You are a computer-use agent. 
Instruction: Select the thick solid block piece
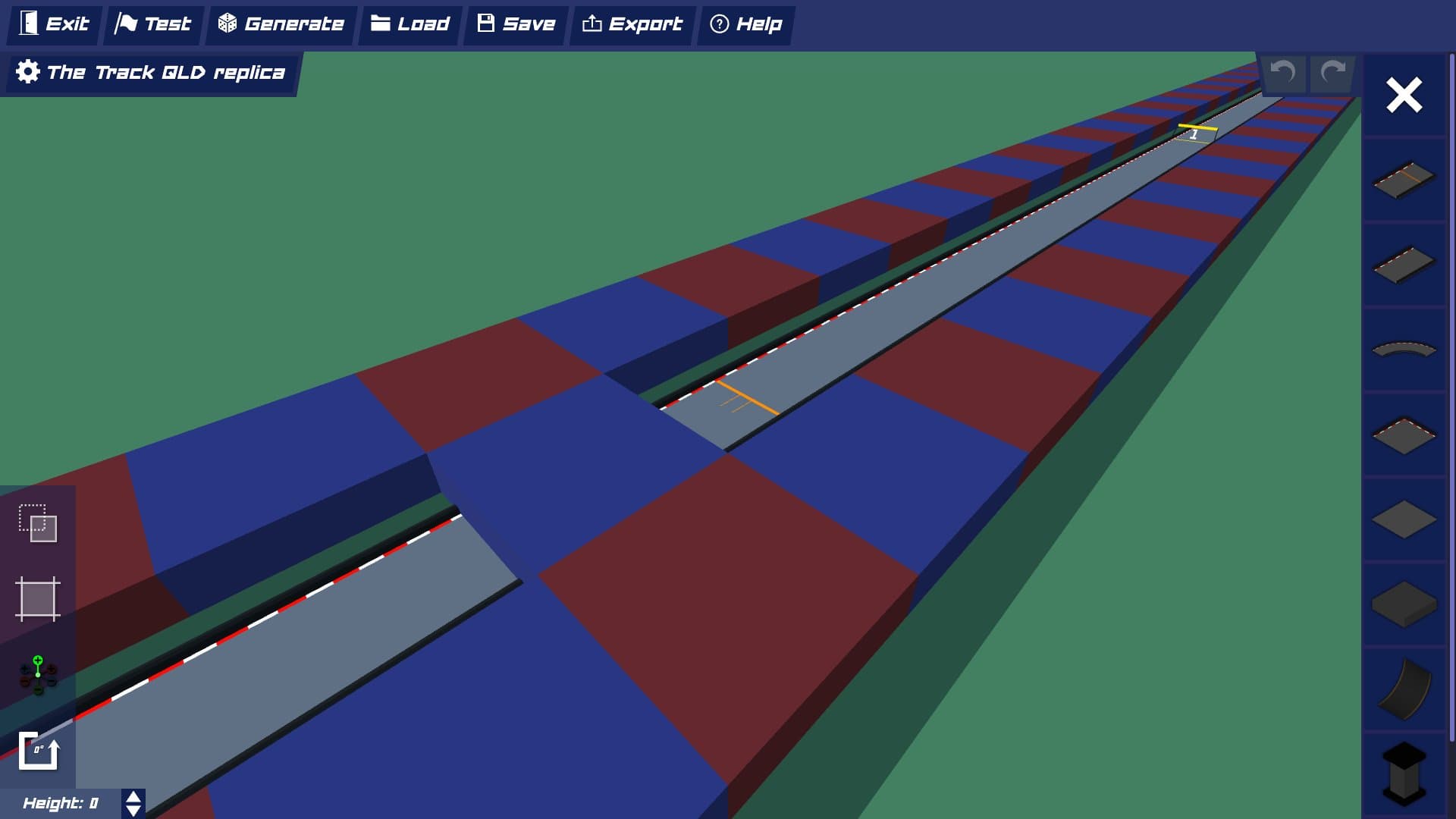point(1404,604)
